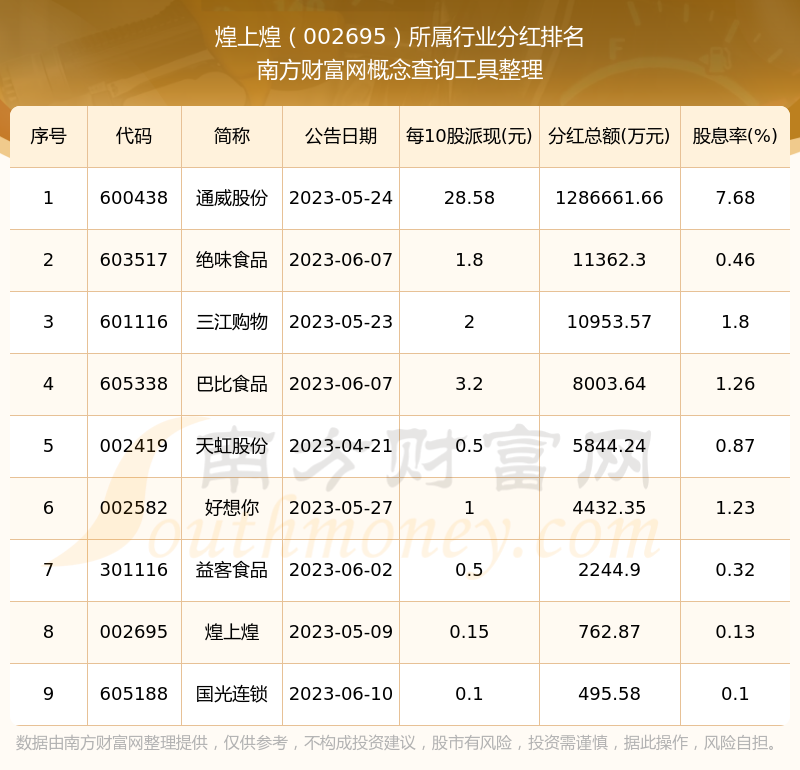This screenshot has width=800, height=770.
Task: Click dividend yield 1.8 for 三江购物
Action: coord(735,322)
